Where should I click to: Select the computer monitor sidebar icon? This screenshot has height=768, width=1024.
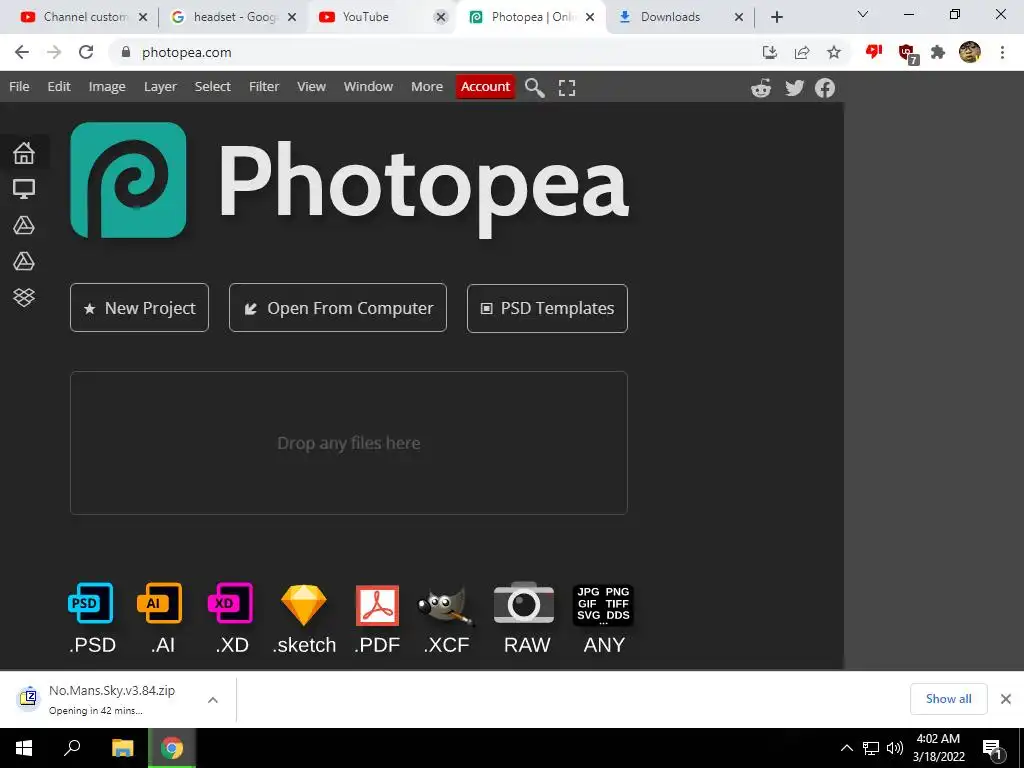point(24,189)
